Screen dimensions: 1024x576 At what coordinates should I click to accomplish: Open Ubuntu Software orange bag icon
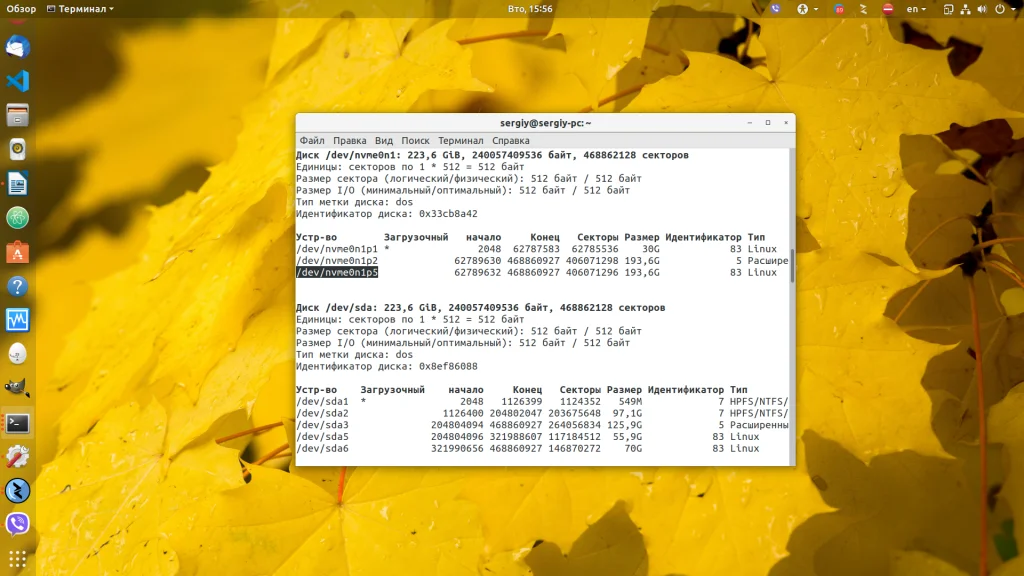click(x=18, y=252)
